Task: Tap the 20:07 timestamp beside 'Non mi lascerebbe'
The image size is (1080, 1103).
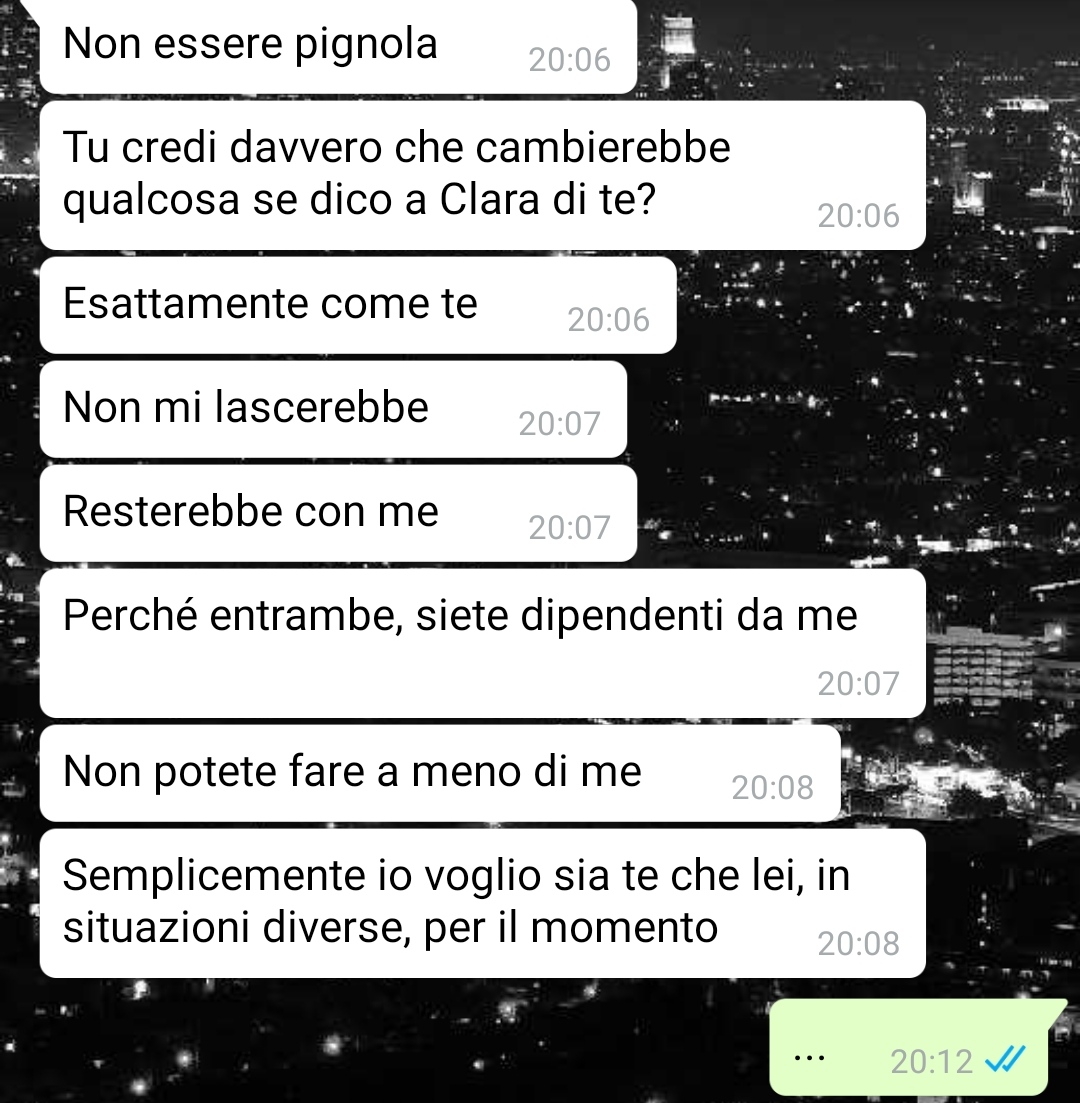Action: (559, 423)
